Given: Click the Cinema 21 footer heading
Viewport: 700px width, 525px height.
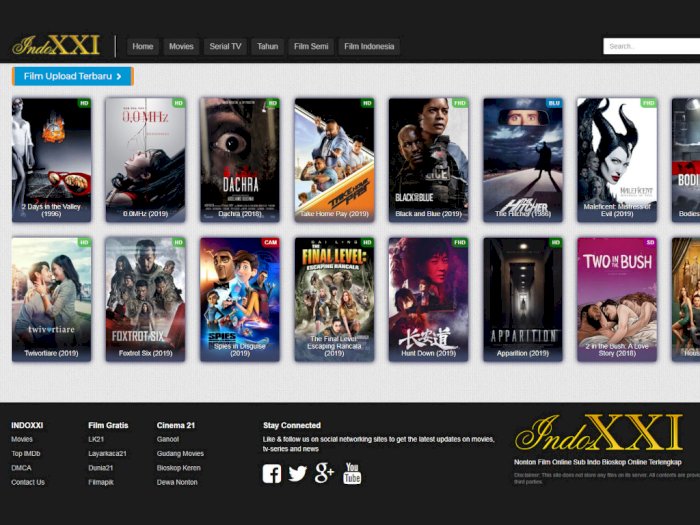Looking at the screenshot, I should (176, 425).
